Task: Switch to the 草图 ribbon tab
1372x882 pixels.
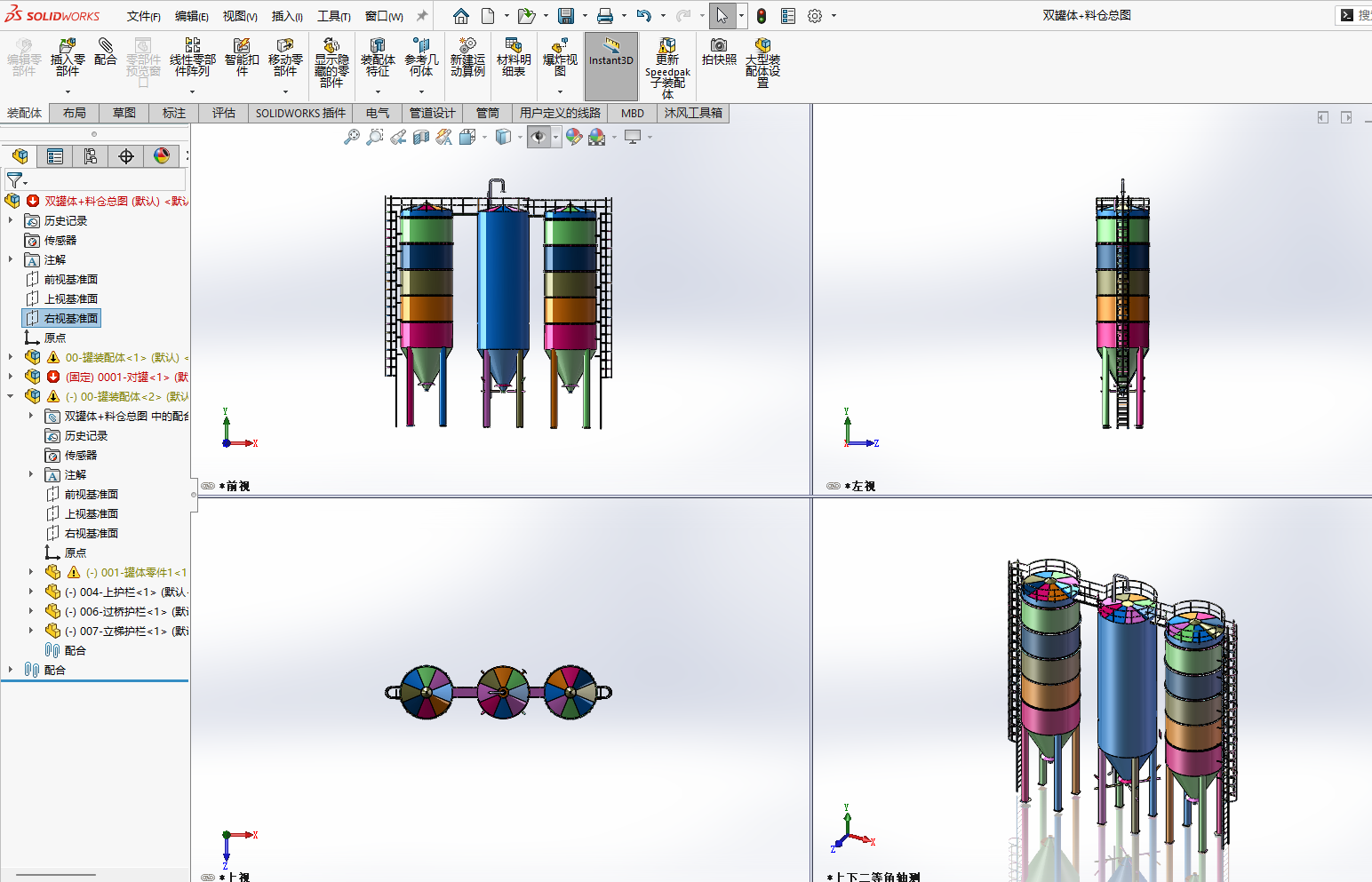Action: click(x=124, y=113)
